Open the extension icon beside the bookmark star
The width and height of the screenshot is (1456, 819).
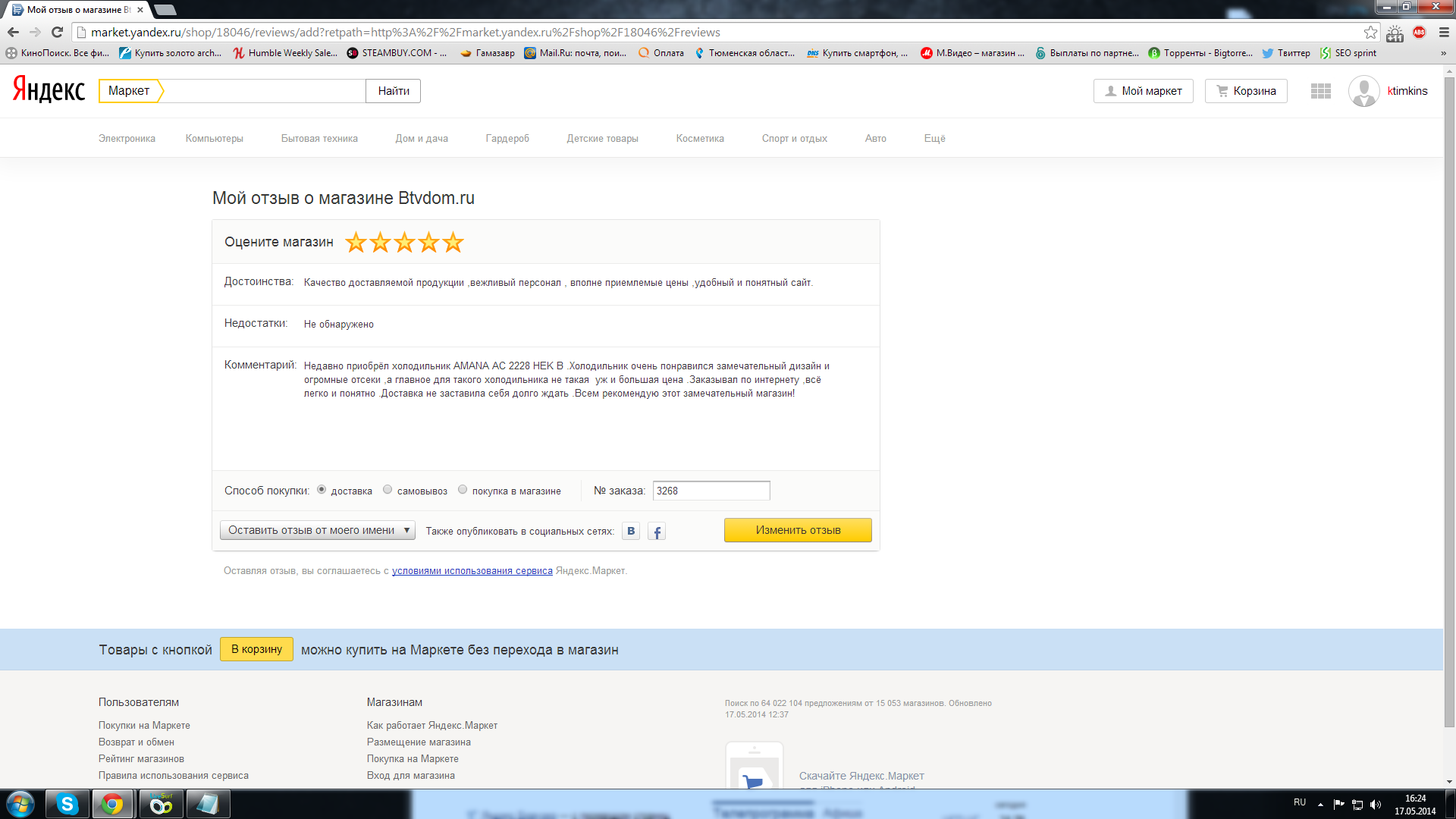coord(1395,33)
